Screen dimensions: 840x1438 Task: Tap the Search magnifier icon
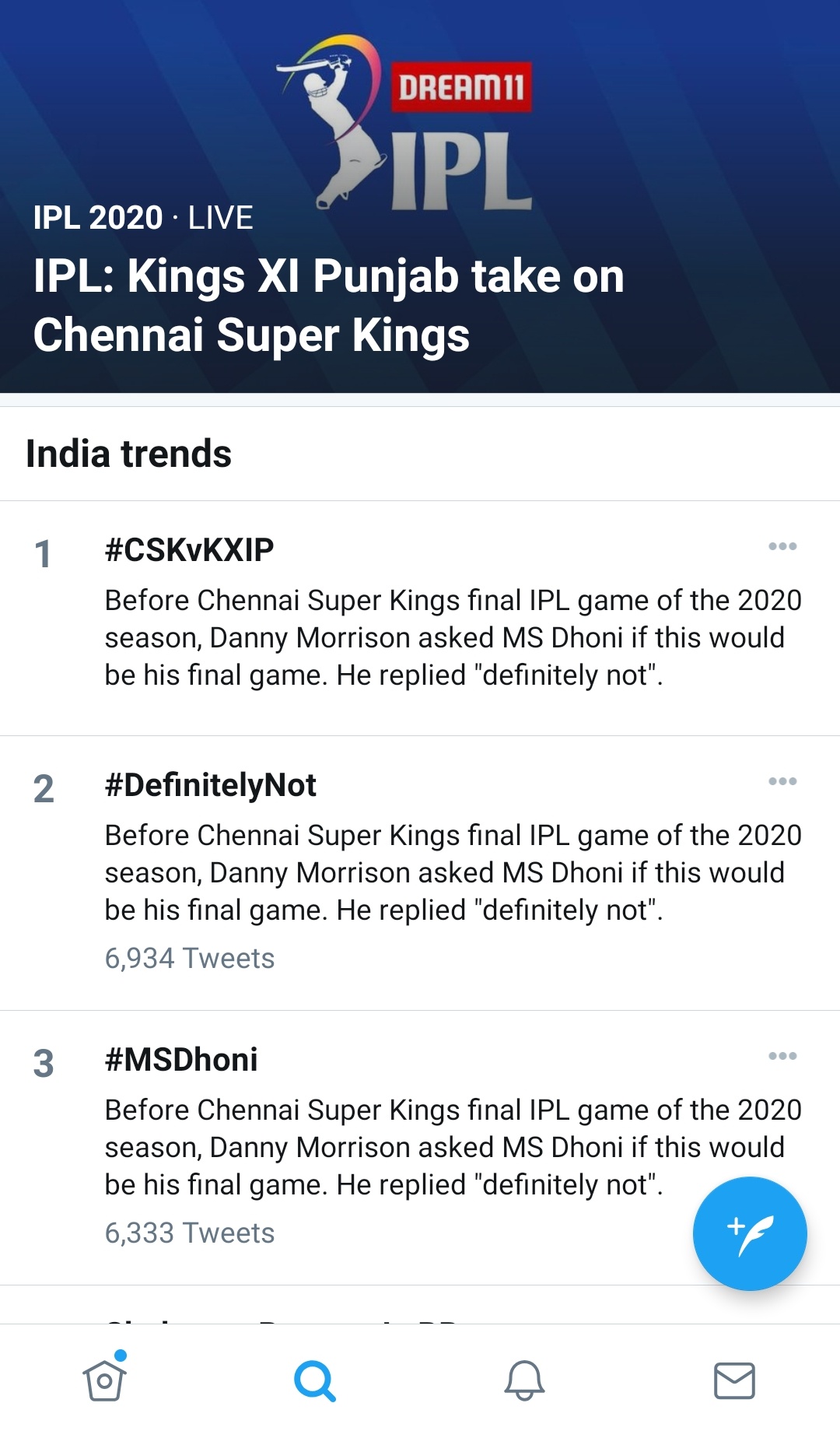click(x=314, y=1381)
